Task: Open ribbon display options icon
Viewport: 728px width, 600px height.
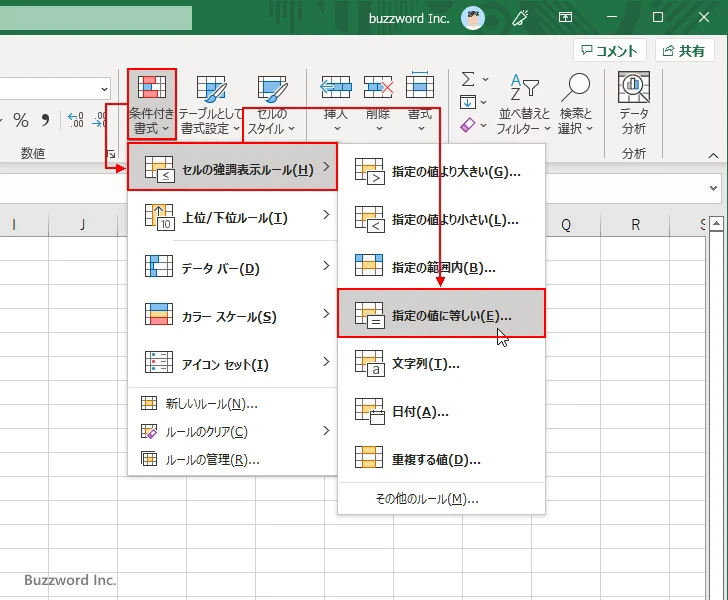Action: (565, 17)
